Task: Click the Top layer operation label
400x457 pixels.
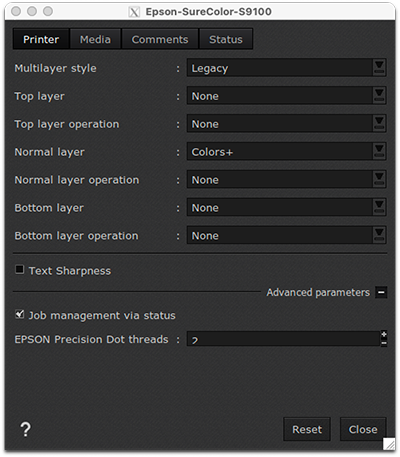Action: (67, 124)
